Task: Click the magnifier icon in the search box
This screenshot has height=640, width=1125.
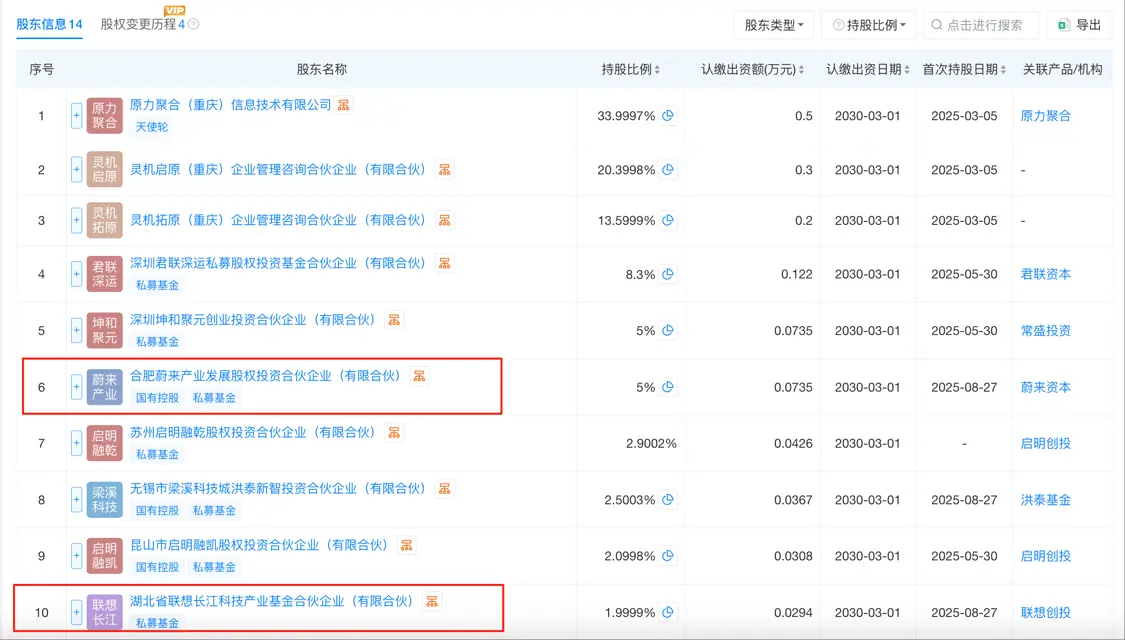Action: tap(935, 24)
